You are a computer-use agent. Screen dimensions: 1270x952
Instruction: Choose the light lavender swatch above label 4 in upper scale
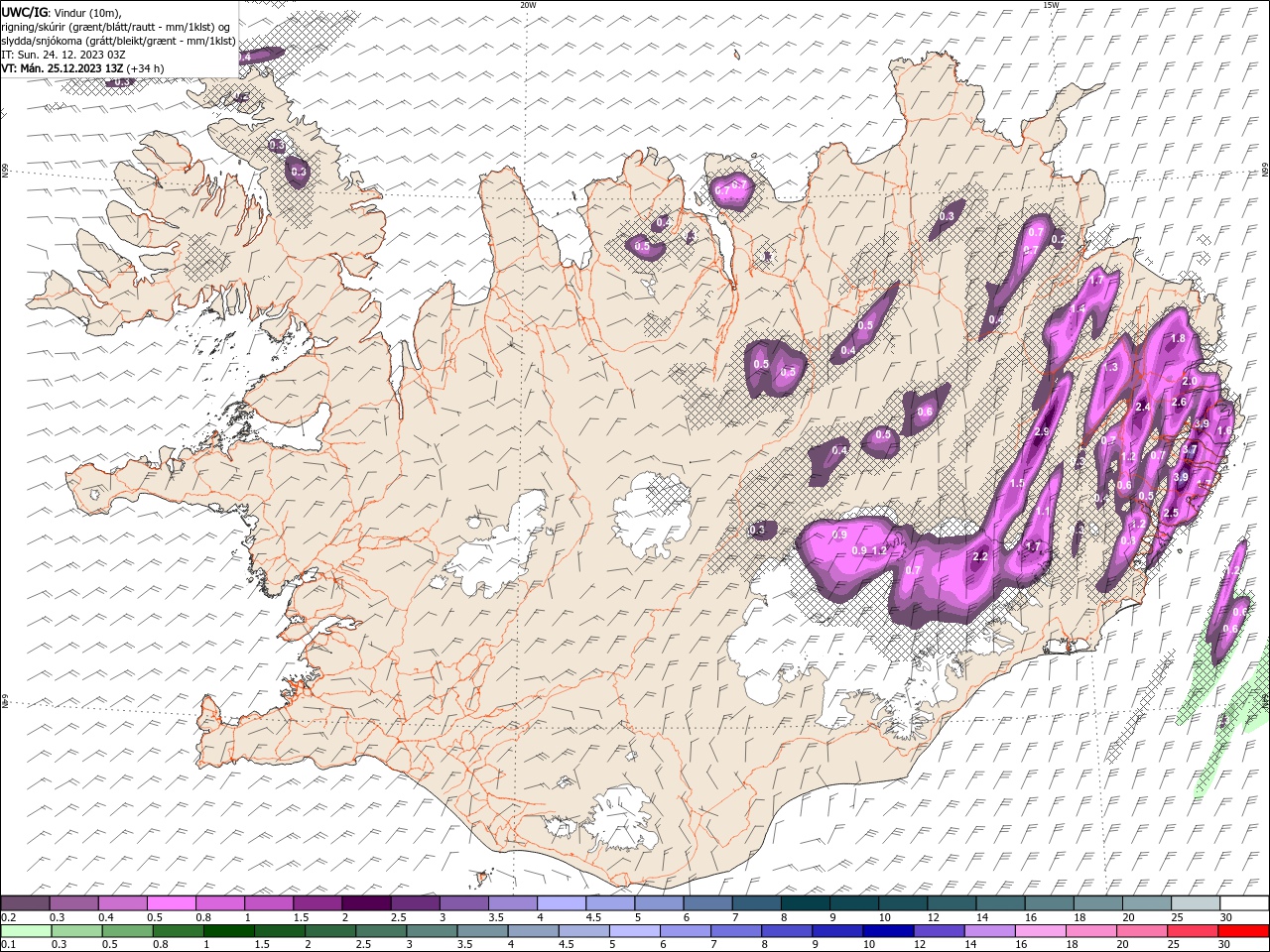[x=562, y=903]
